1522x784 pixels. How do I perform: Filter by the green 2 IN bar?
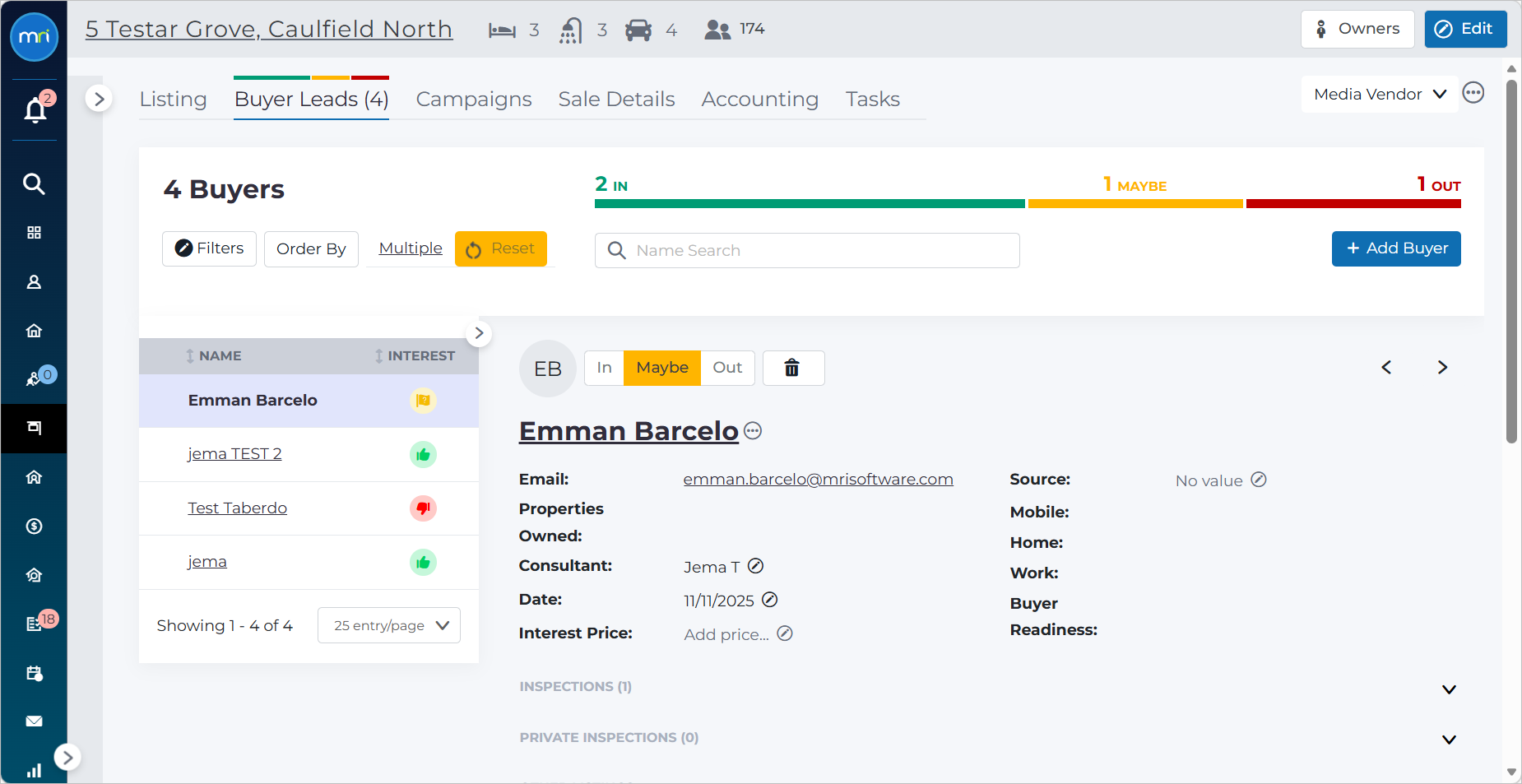click(x=810, y=203)
